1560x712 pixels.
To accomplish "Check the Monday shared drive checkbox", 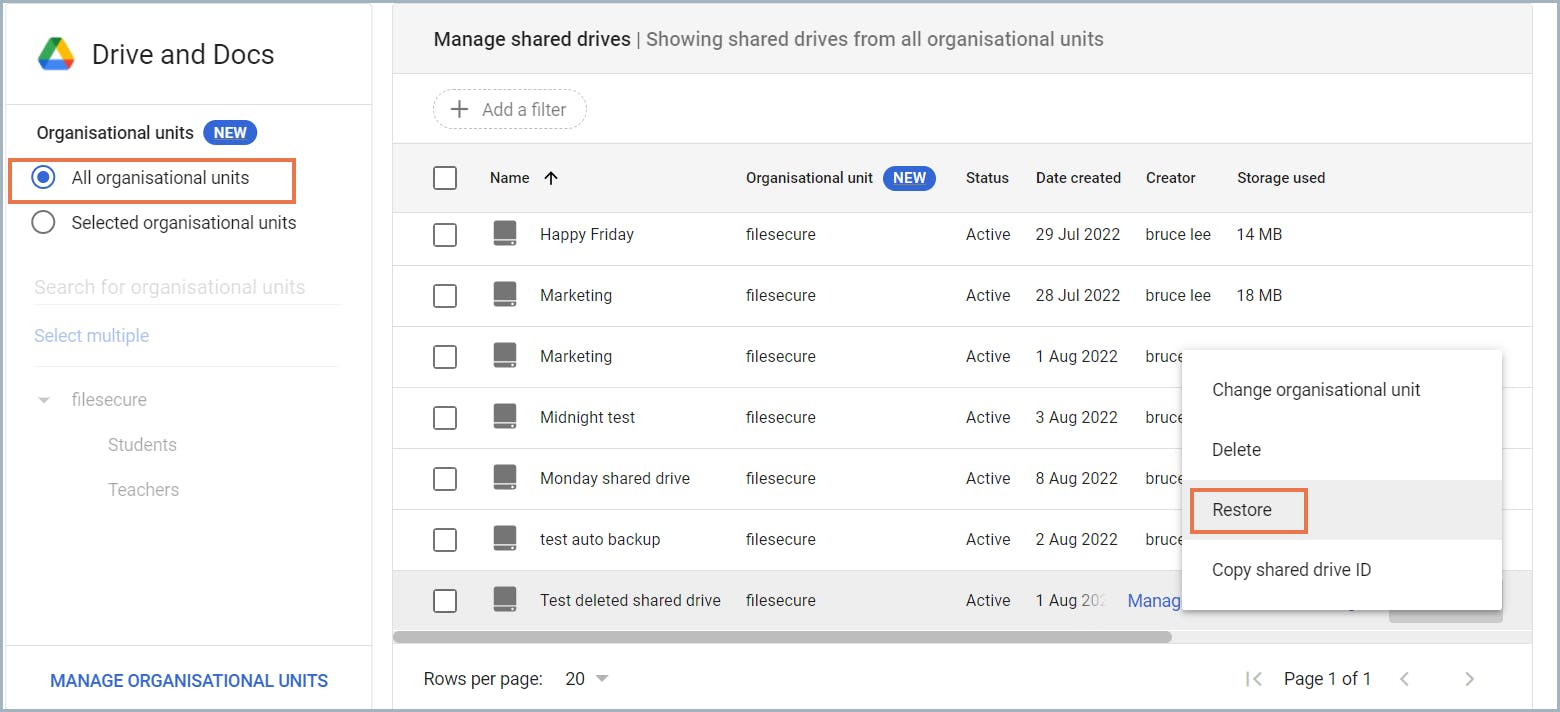I will (x=445, y=479).
